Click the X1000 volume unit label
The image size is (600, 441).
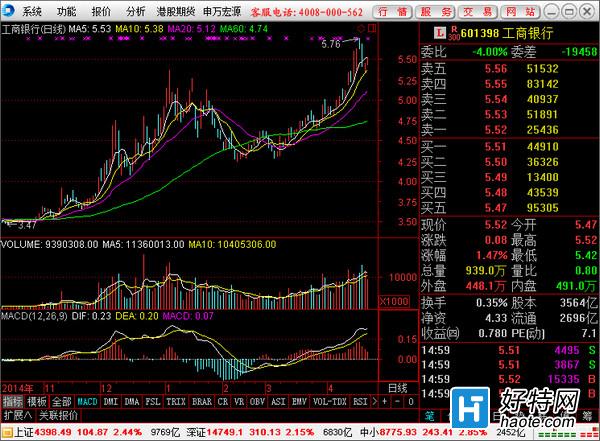[x=394, y=301]
